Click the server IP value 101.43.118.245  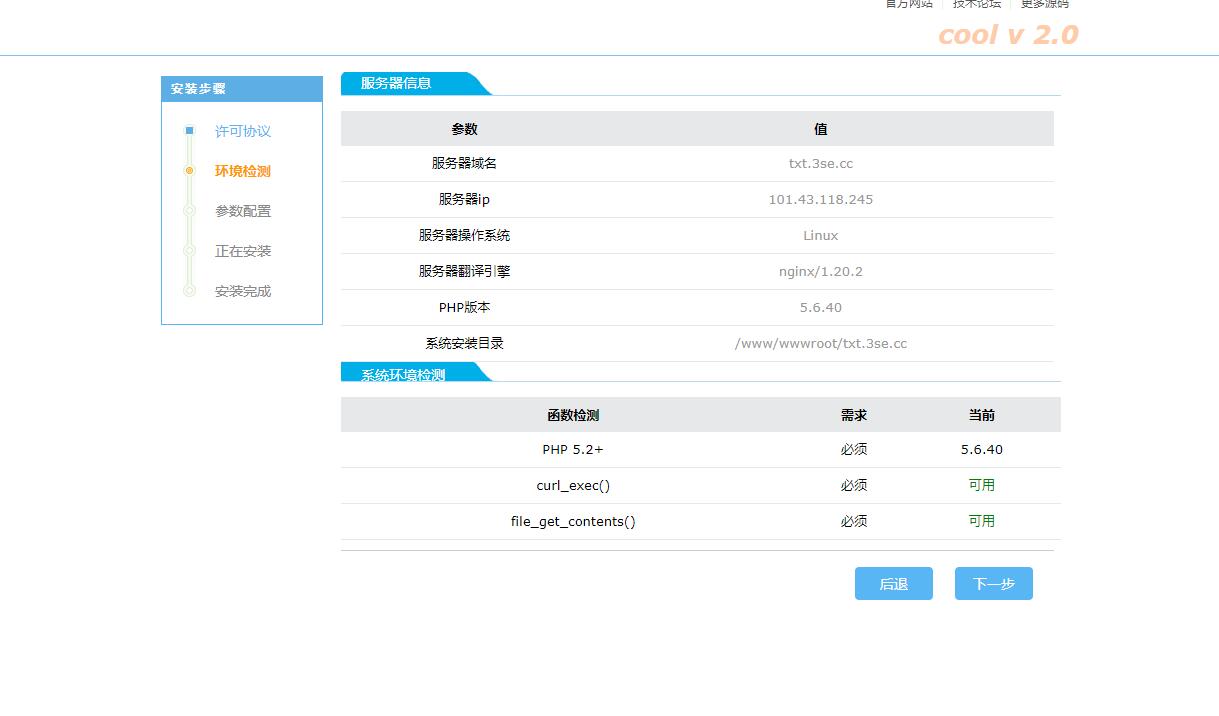tap(820, 199)
